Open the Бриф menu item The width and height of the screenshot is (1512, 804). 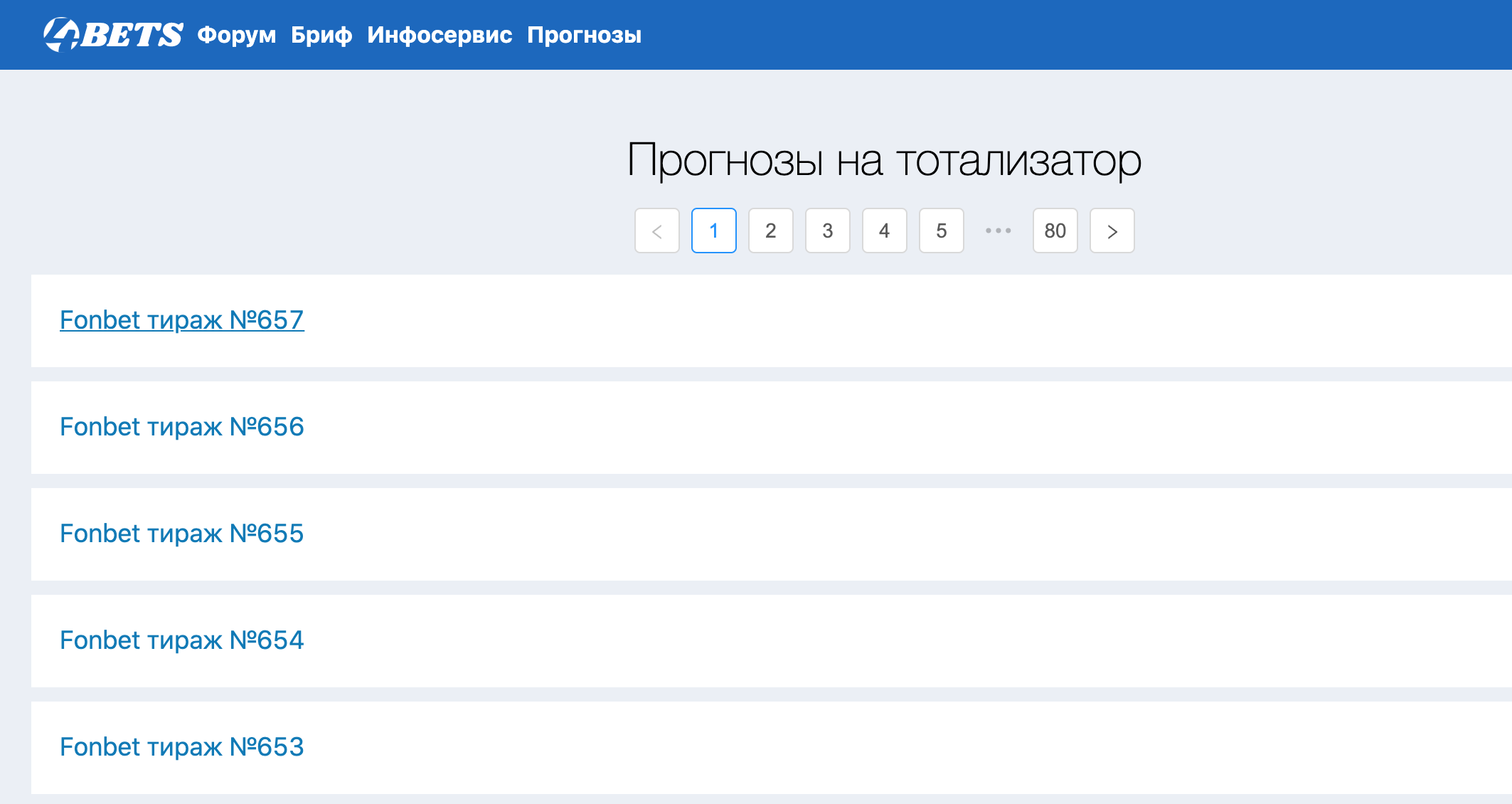(321, 35)
